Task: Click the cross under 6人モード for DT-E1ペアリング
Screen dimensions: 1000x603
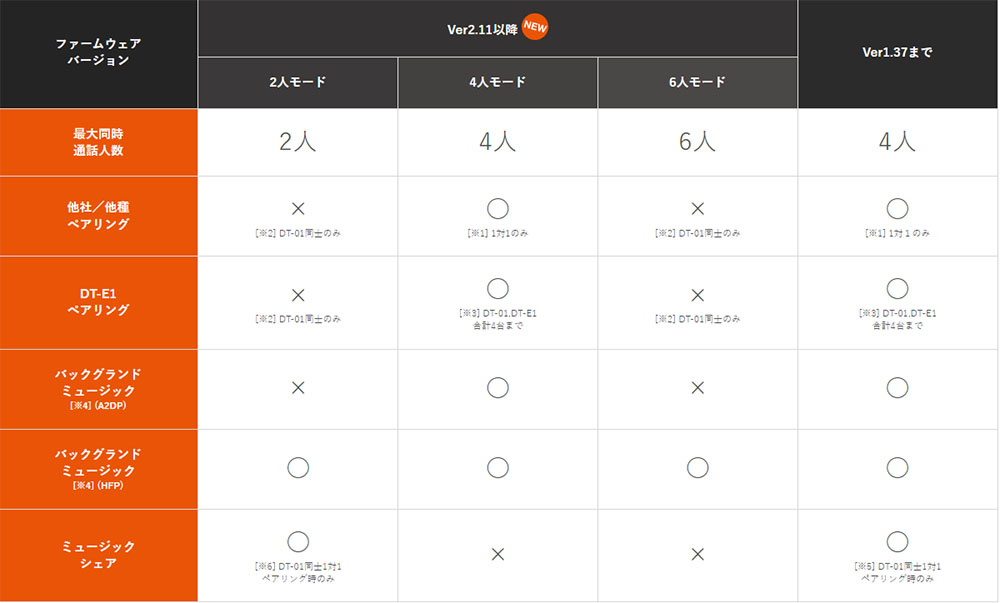Action: pos(698,295)
